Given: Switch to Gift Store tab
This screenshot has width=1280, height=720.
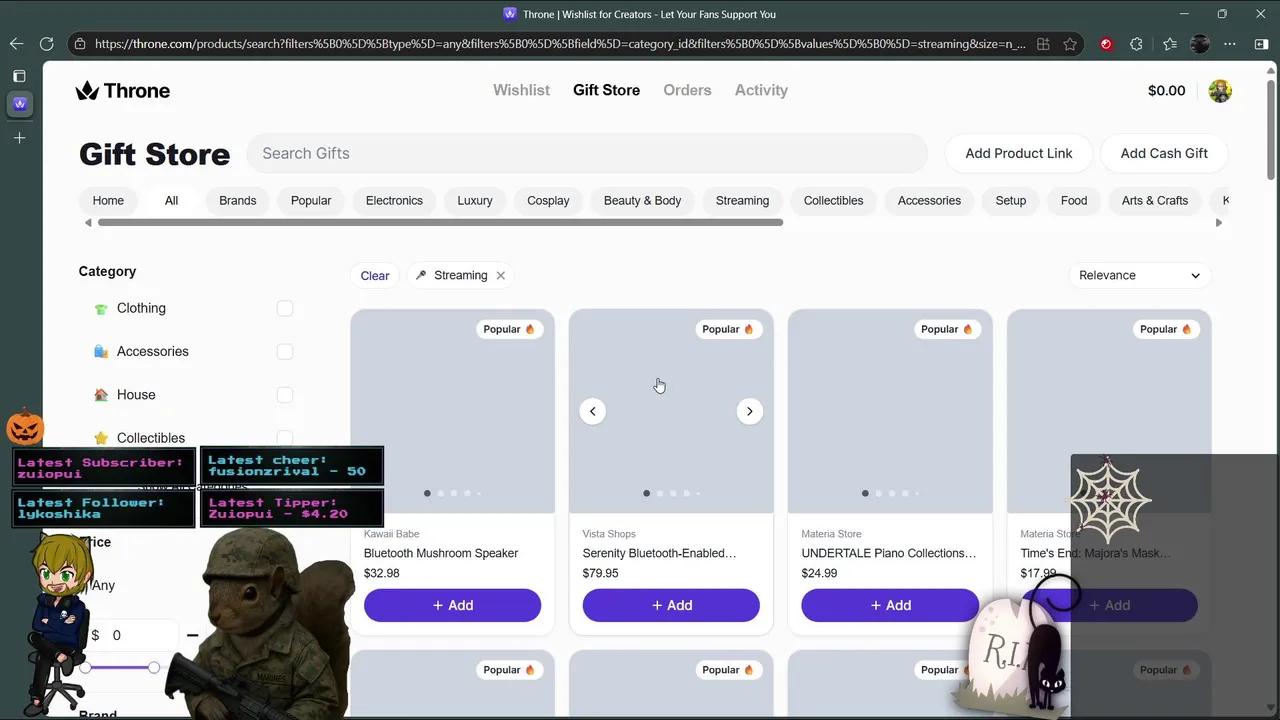Looking at the screenshot, I should 606,90.
